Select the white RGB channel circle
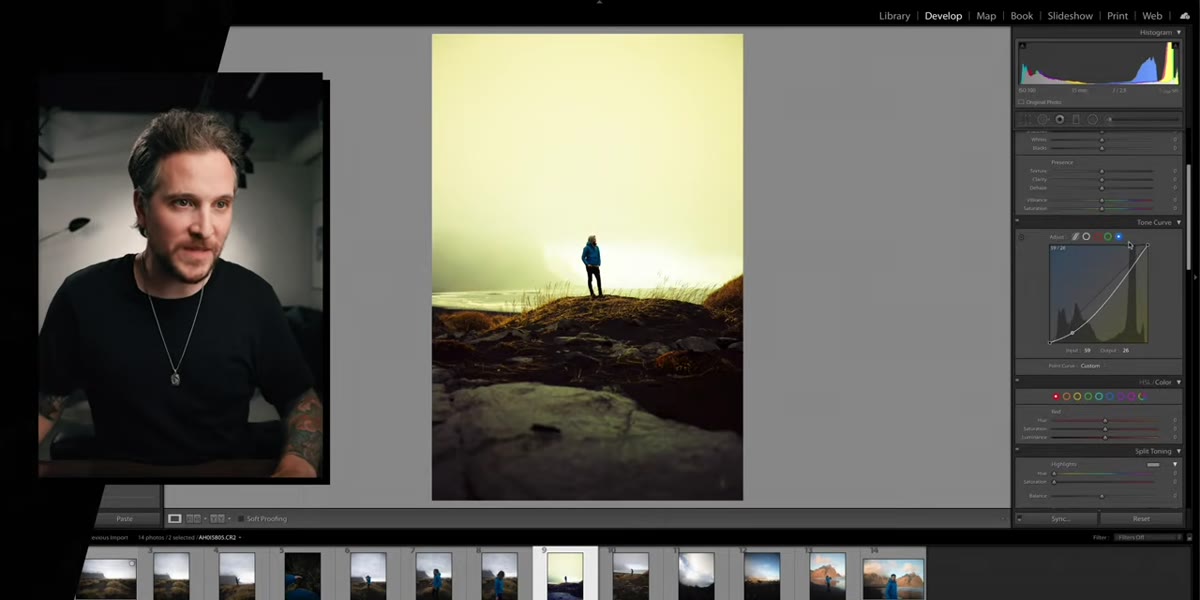This screenshot has width=1200, height=600. point(1086,236)
